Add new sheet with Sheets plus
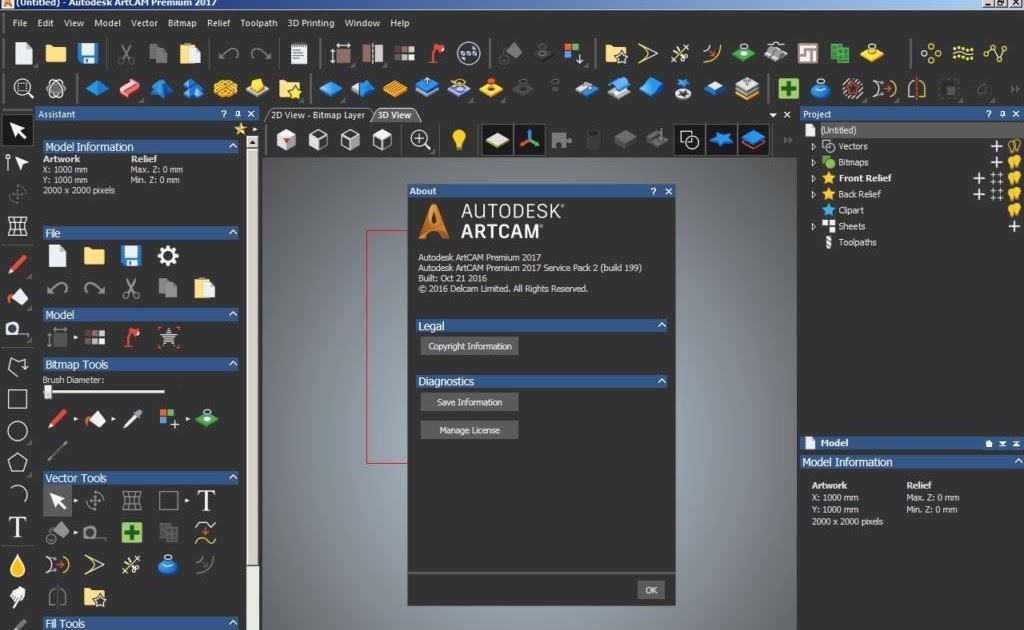The image size is (1024, 630). [x=1014, y=226]
